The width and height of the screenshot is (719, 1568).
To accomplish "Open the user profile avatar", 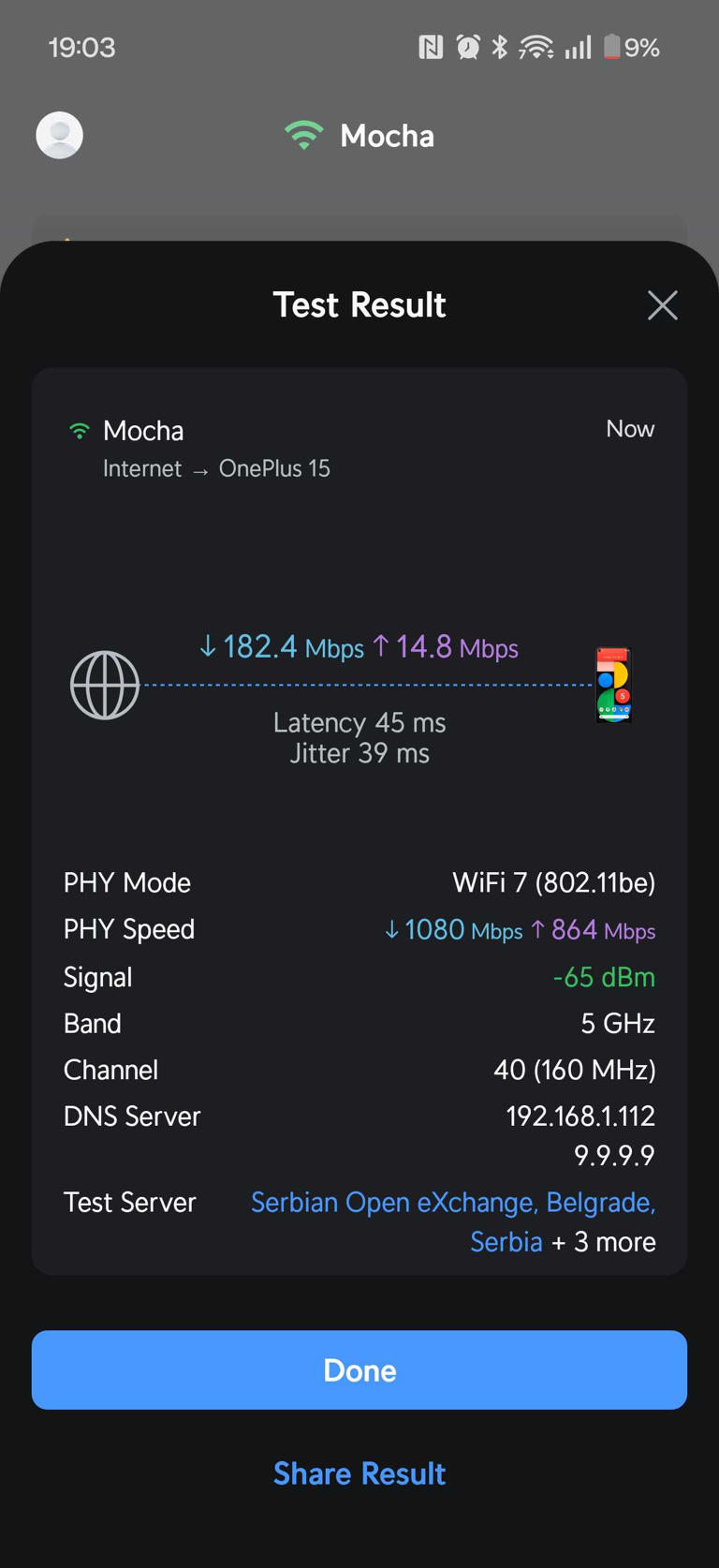I will click(60, 135).
